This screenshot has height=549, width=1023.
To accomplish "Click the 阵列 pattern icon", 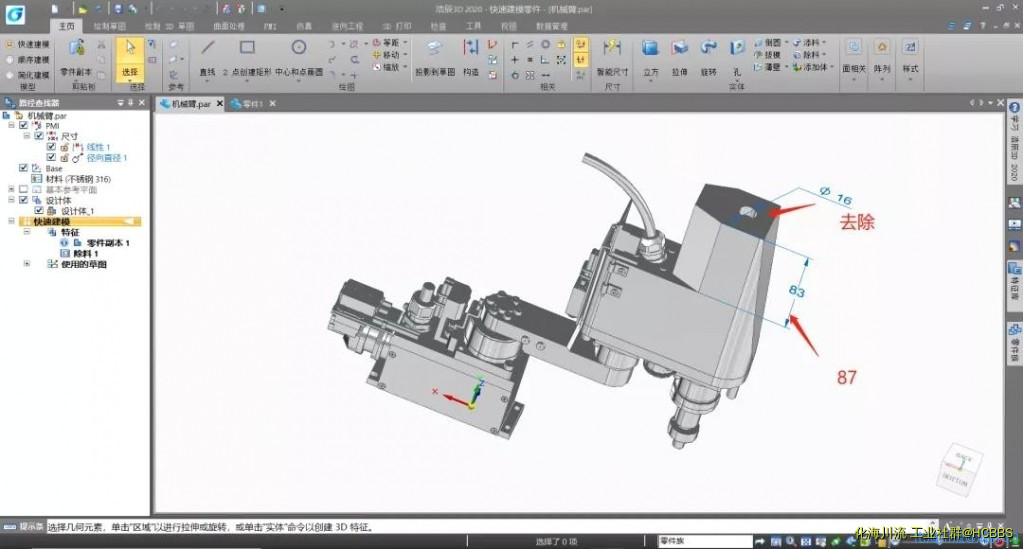I will click(x=882, y=48).
